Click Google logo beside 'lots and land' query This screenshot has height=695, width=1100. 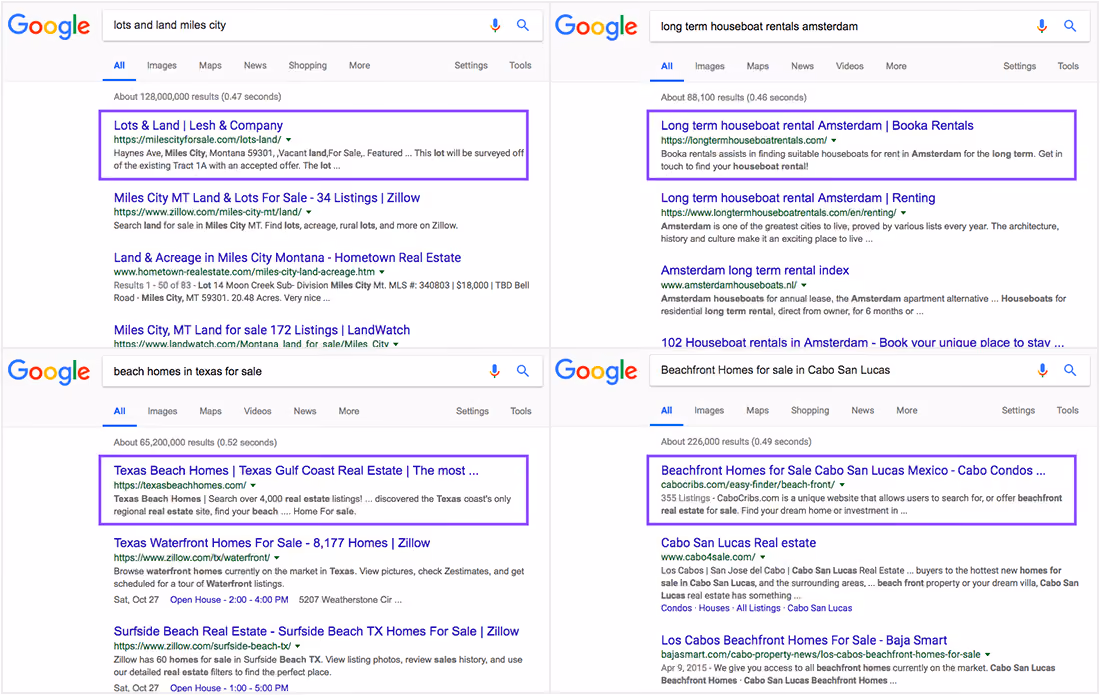tap(49, 27)
